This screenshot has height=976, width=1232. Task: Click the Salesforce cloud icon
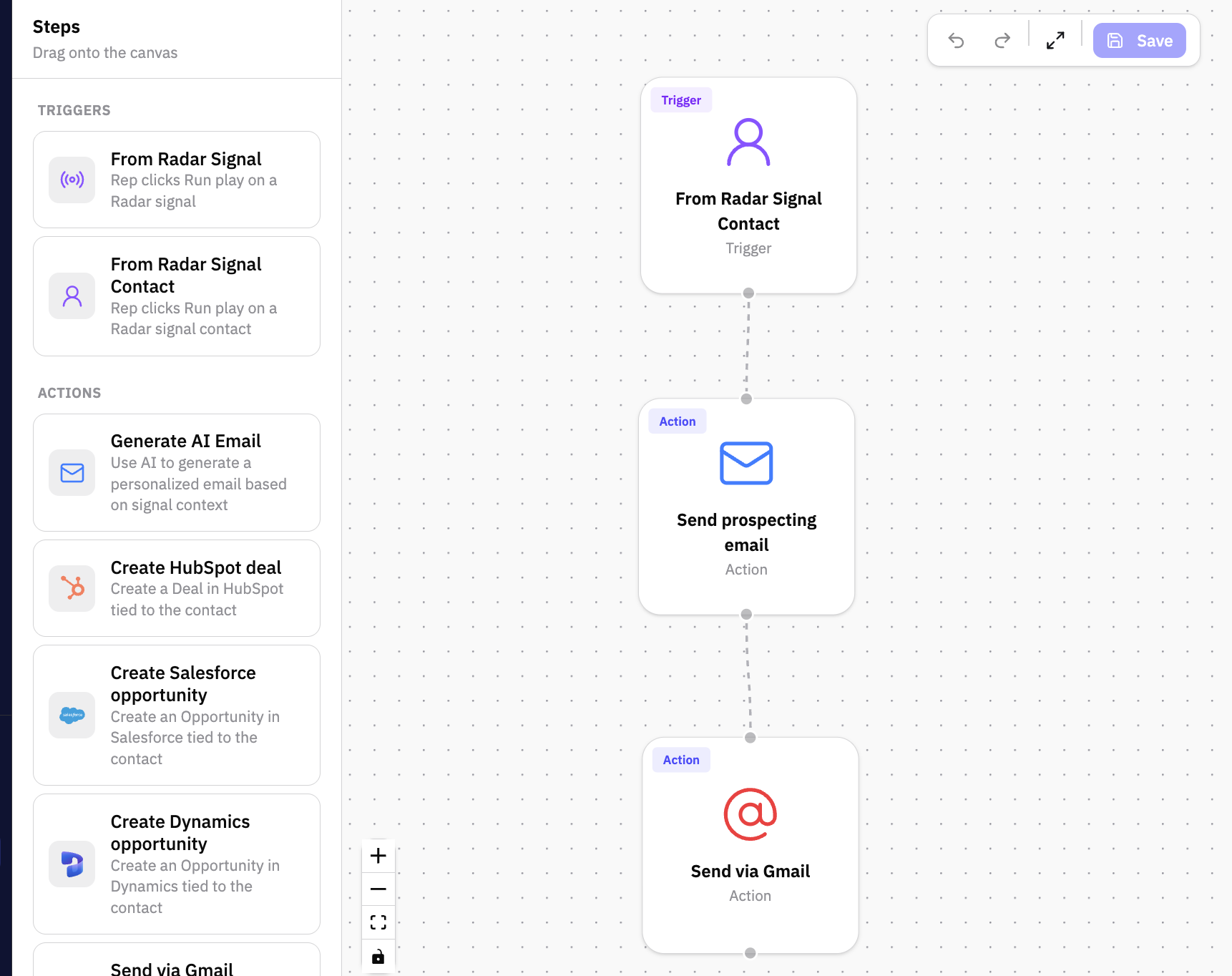72,715
